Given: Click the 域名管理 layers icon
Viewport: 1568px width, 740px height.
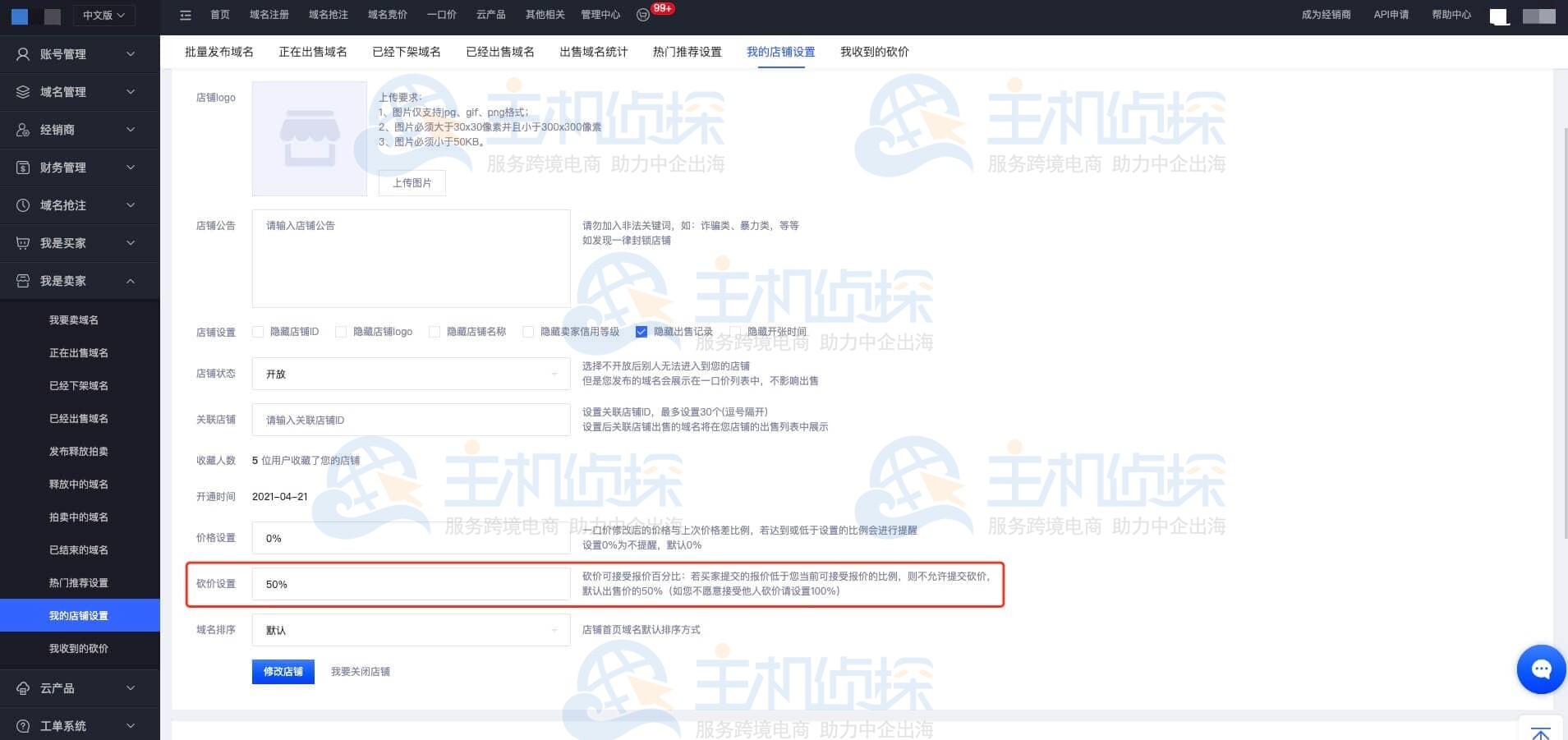Looking at the screenshot, I should click(x=22, y=91).
